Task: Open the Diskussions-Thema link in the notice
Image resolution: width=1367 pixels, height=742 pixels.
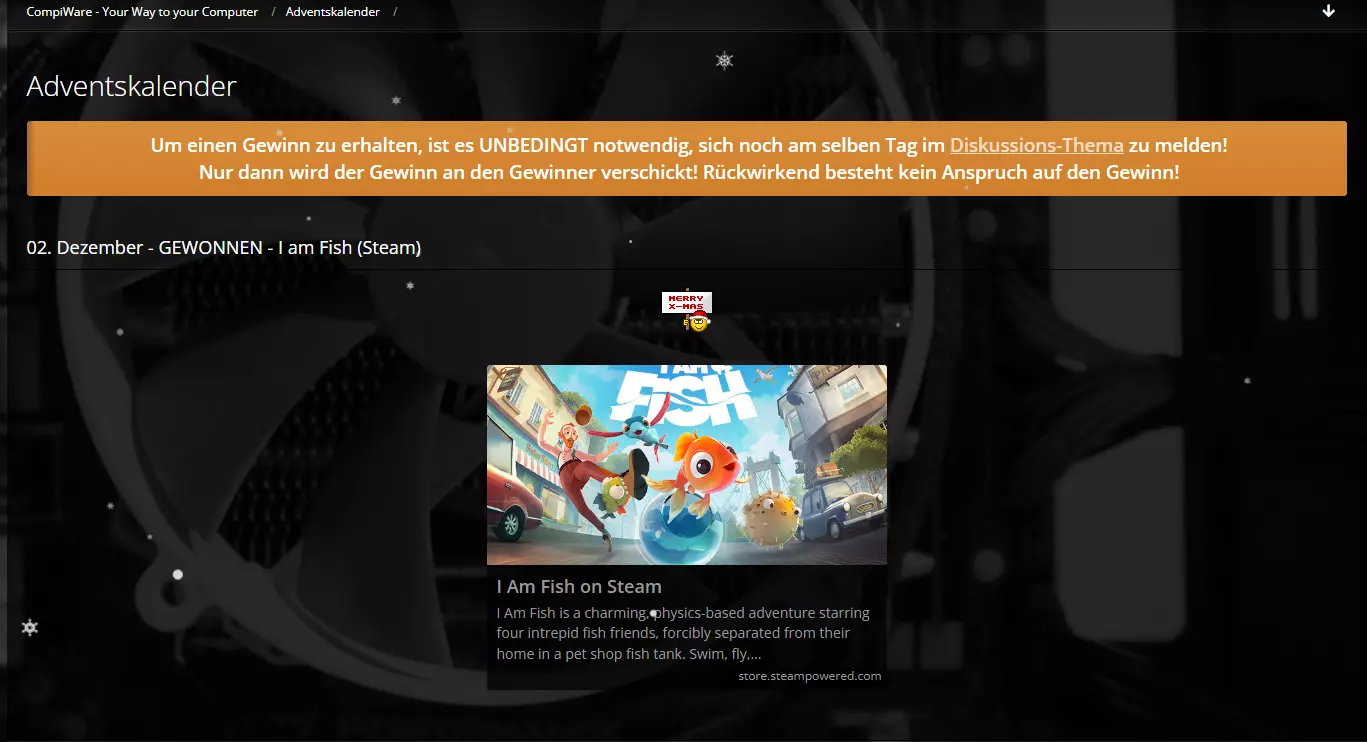Action: 1036,145
